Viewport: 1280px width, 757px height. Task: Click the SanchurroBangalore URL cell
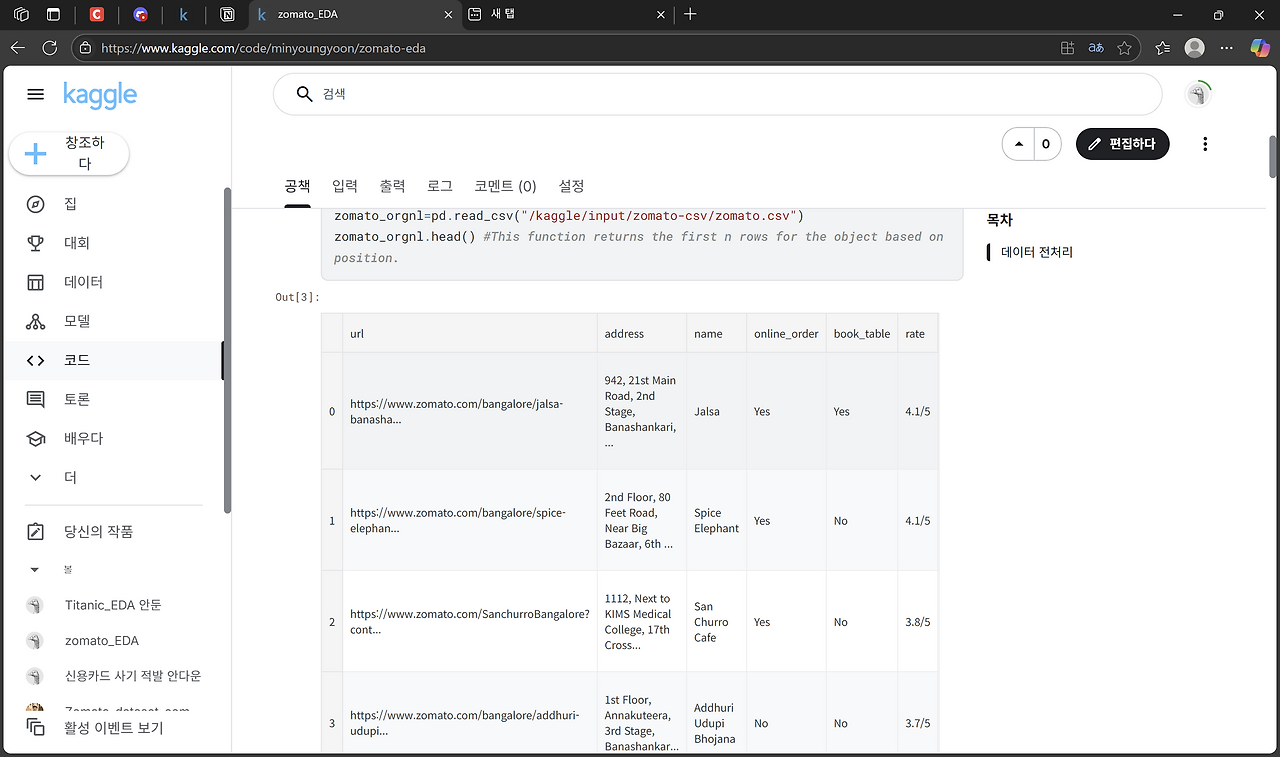469,621
